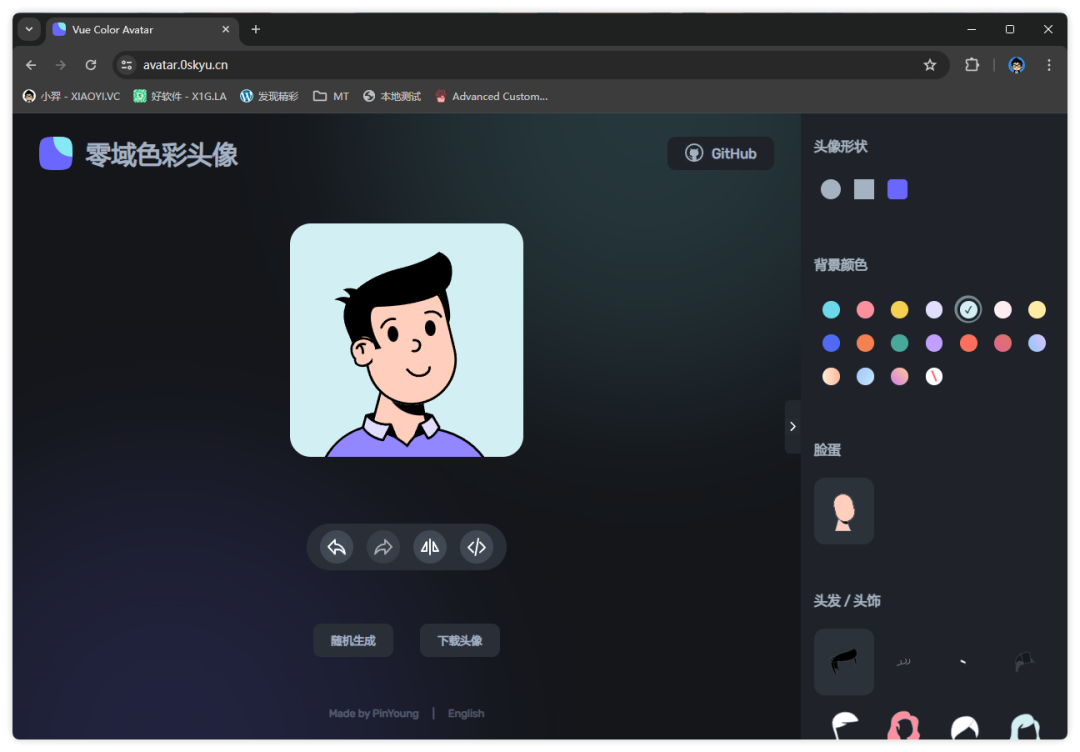The height and width of the screenshot is (752, 1080).
Task: Choose the light lavender background color
Action: point(934,310)
